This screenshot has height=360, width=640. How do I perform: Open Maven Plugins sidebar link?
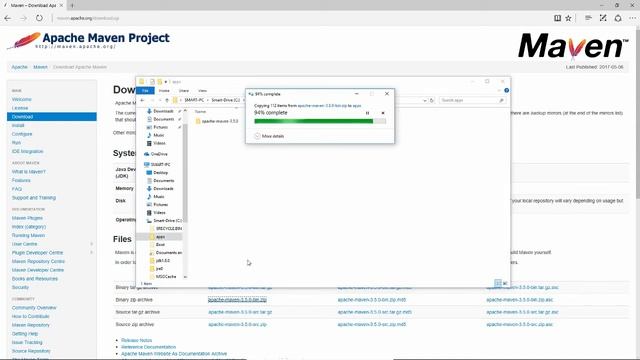[x=27, y=218]
